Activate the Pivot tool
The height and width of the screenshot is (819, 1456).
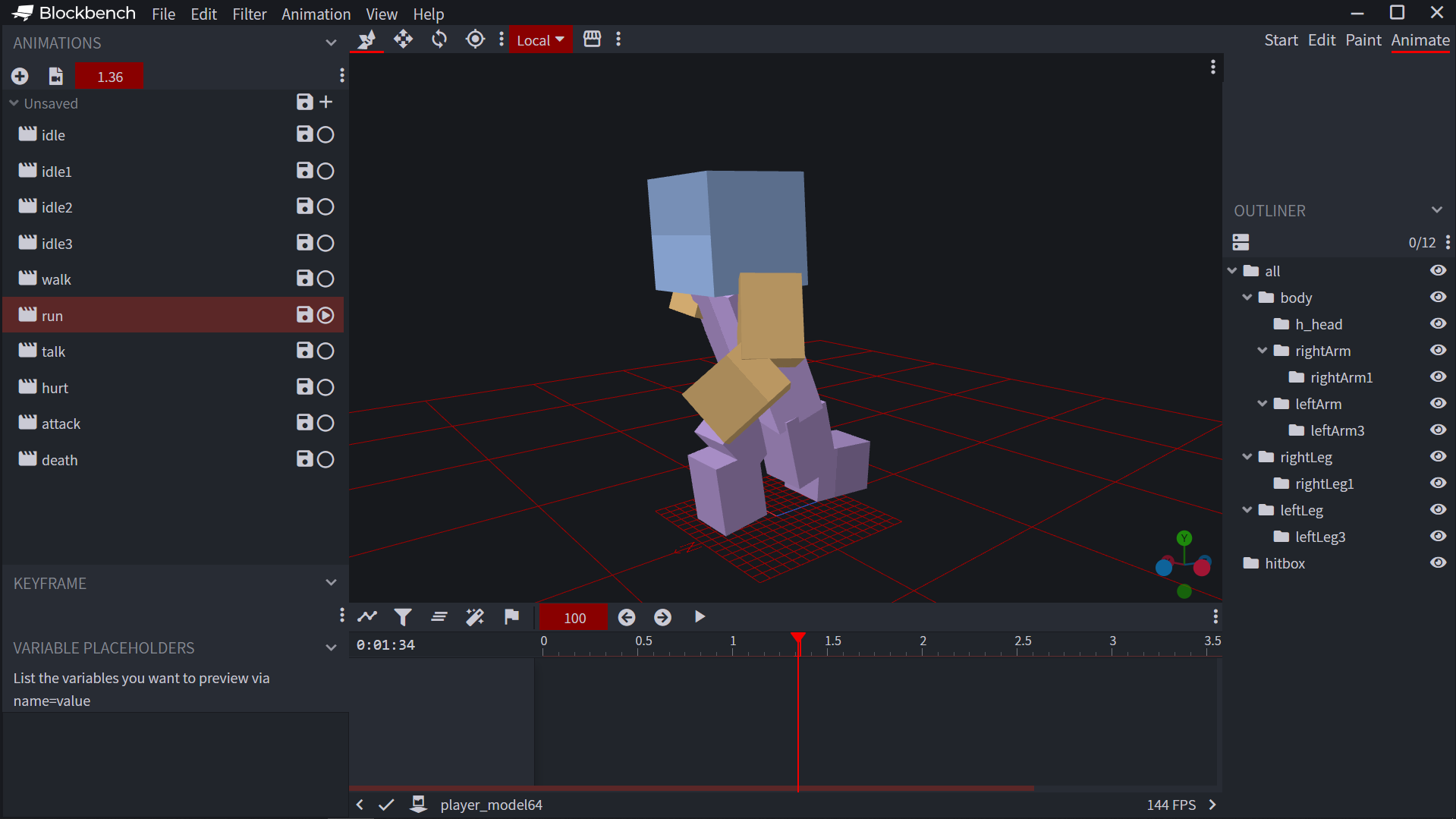click(474, 39)
